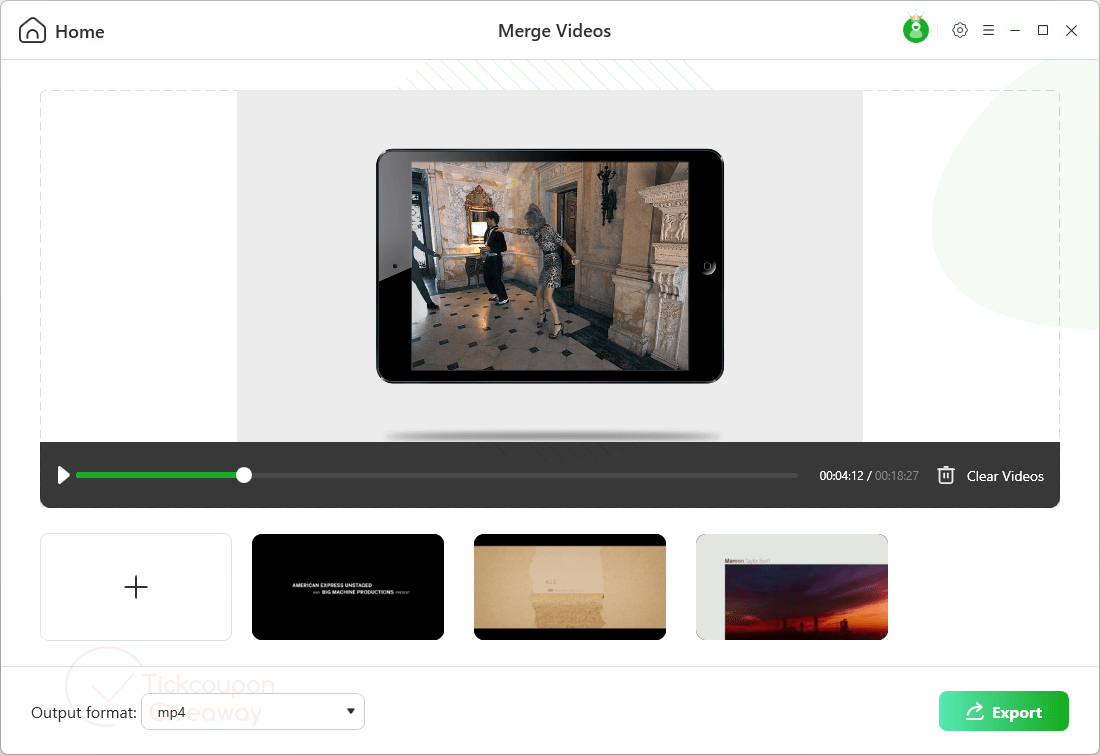
Task: Minimize the Merge Videos window
Action: [1015, 31]
